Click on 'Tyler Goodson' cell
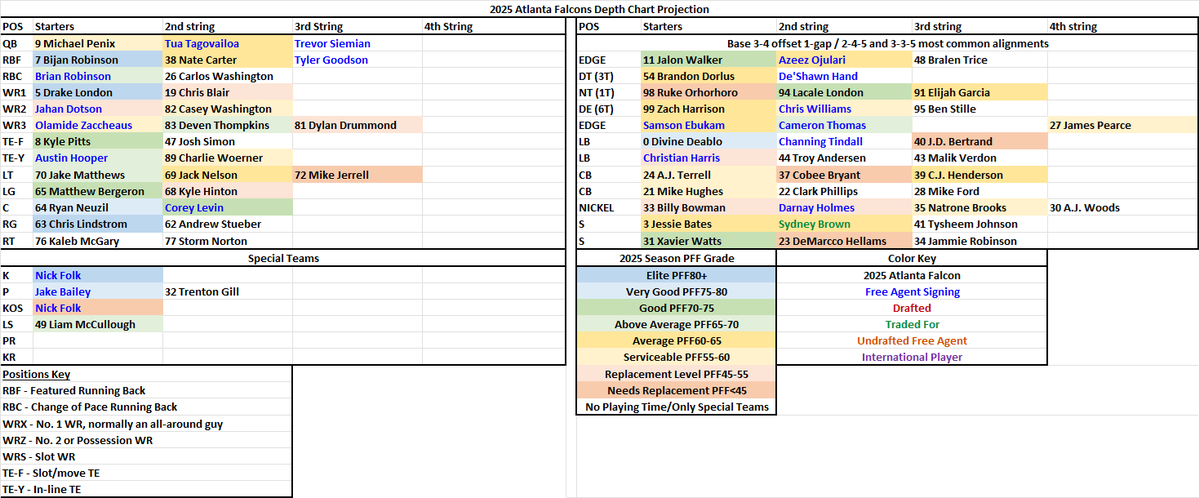Image resolution: width=1199 pixels, height=498 pixels. 357,60
